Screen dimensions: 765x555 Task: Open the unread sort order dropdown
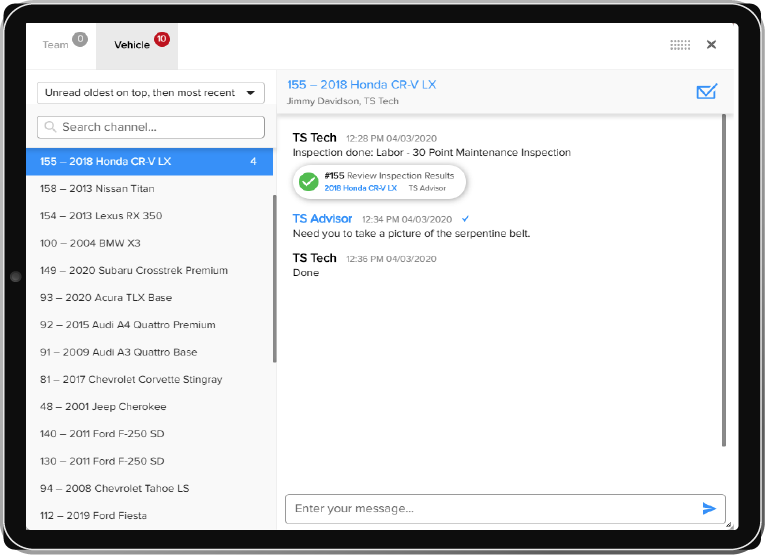[x=150, y=93]
